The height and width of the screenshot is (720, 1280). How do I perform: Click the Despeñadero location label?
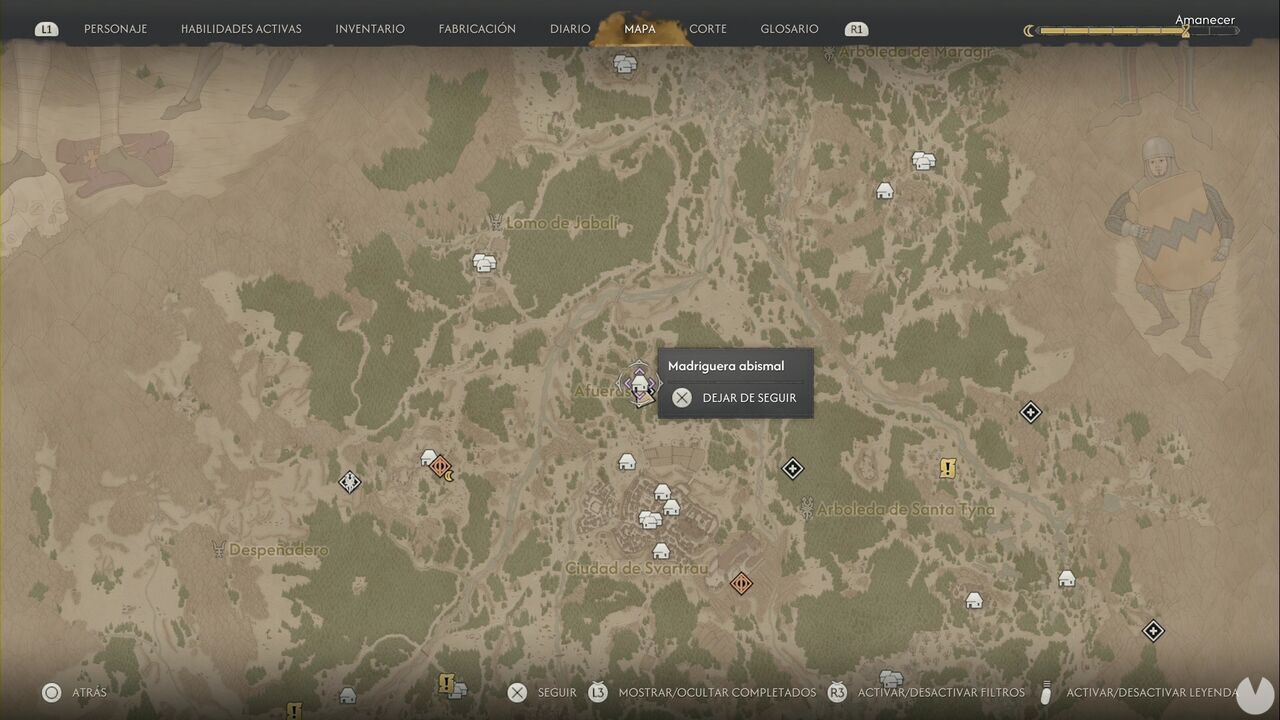click(x=279, y=550)
